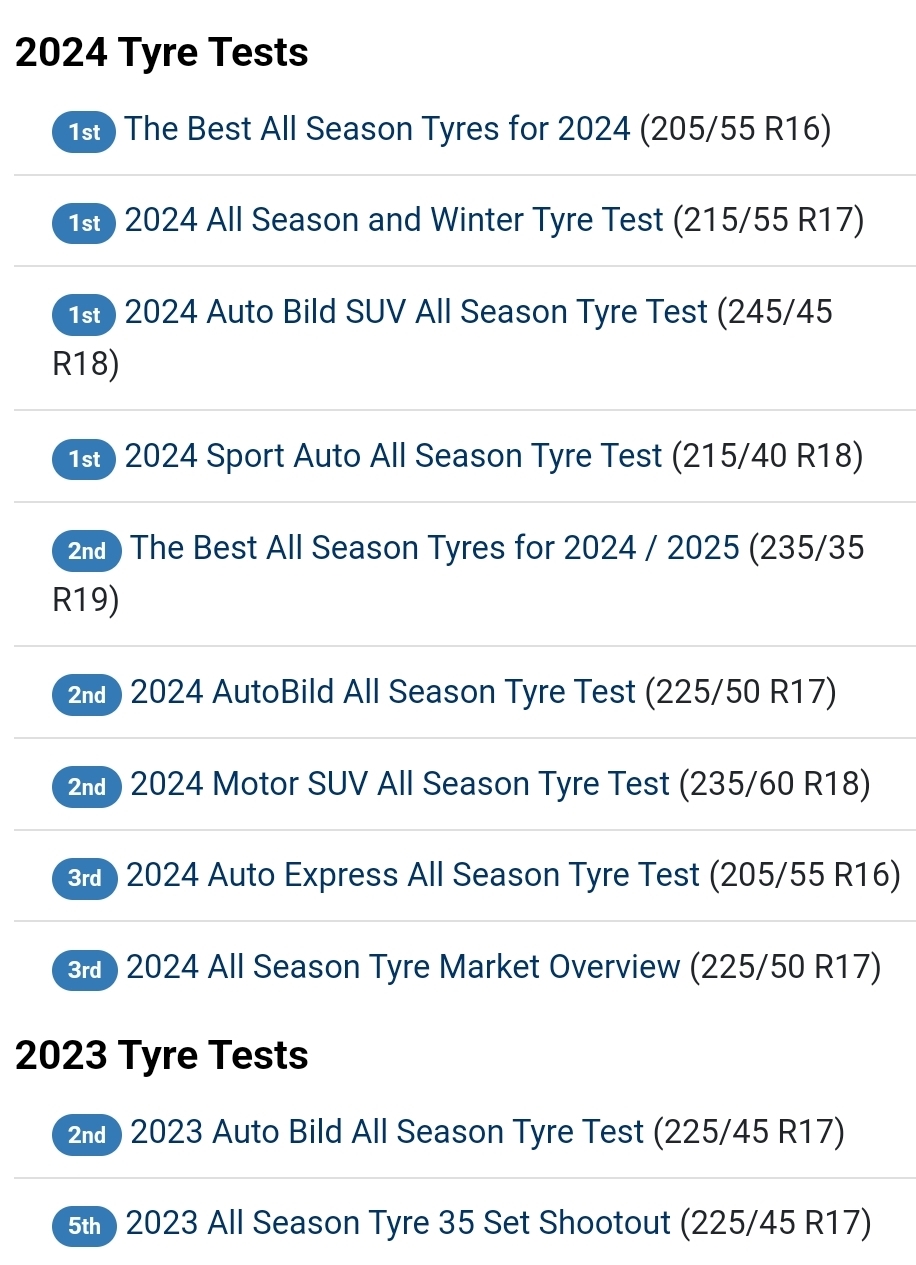Click the 5th badge beside 35 Set Shootout
This screenshot has height=1265, width=916.
(x=85, y=1226)
